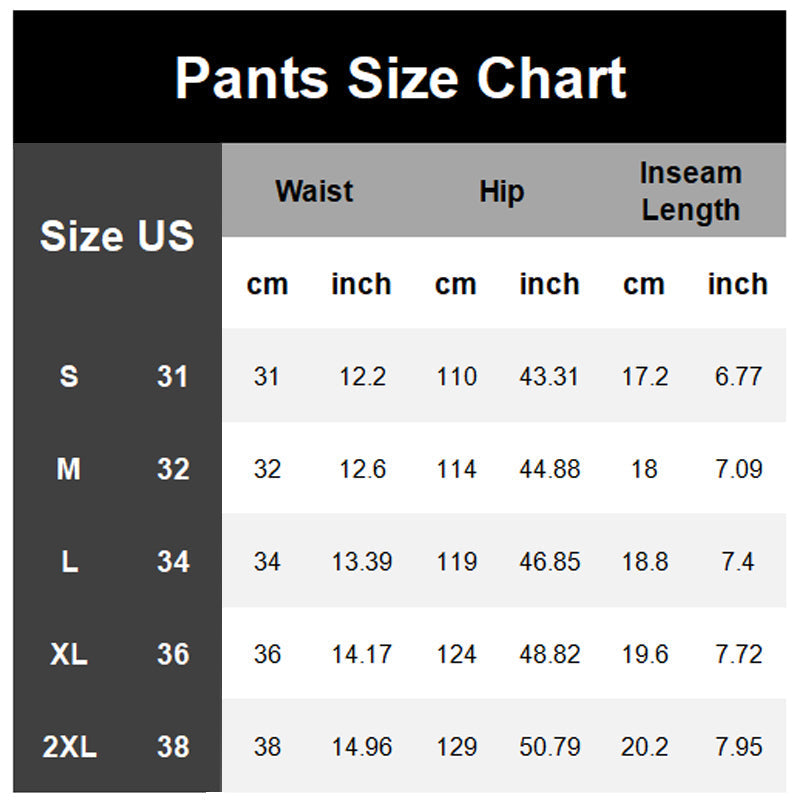Click waist inch value 14.96
Screen dimensions: 800x800
[x=362, y=746]
